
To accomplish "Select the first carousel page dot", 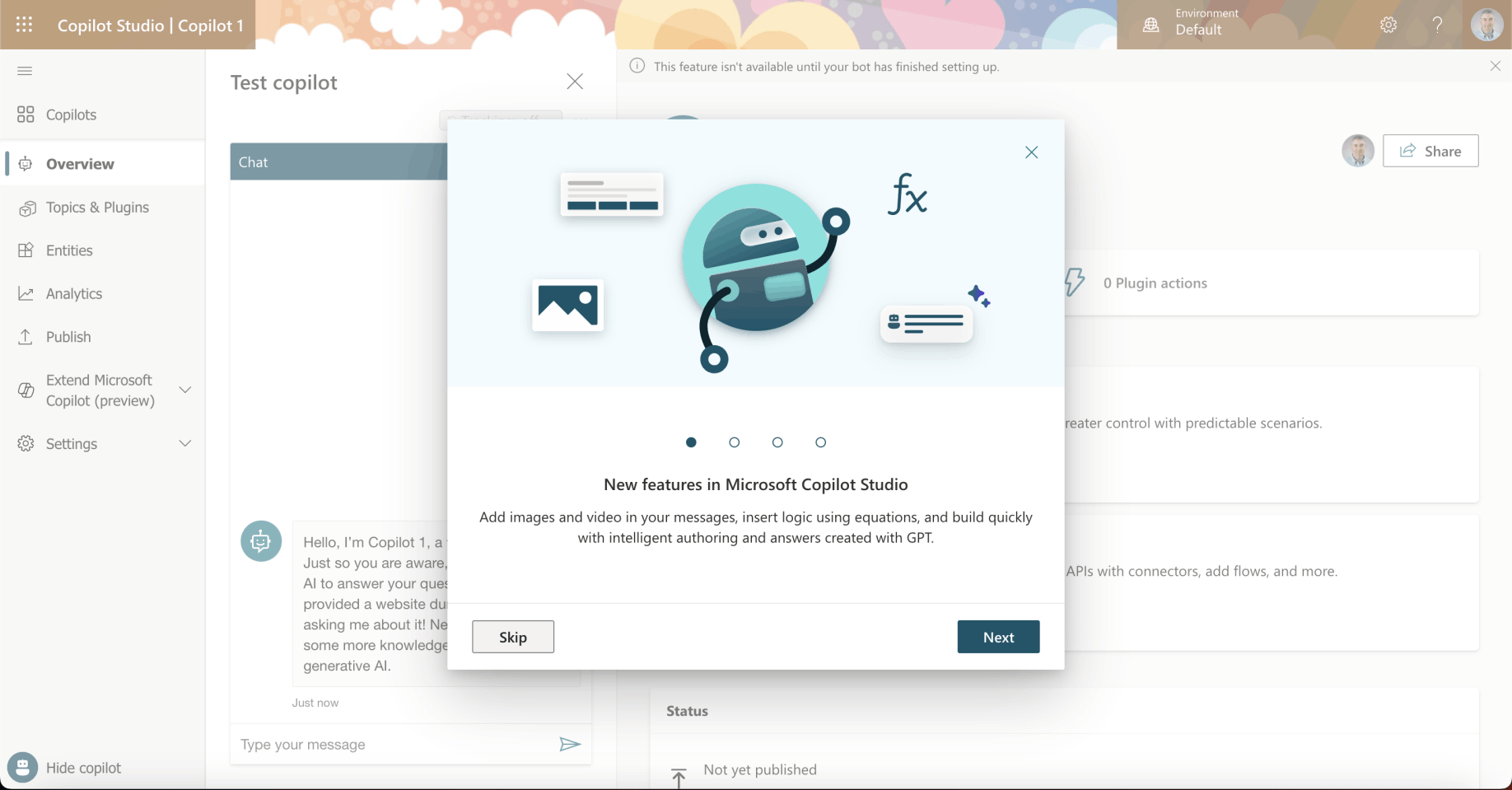I will 691,442.
